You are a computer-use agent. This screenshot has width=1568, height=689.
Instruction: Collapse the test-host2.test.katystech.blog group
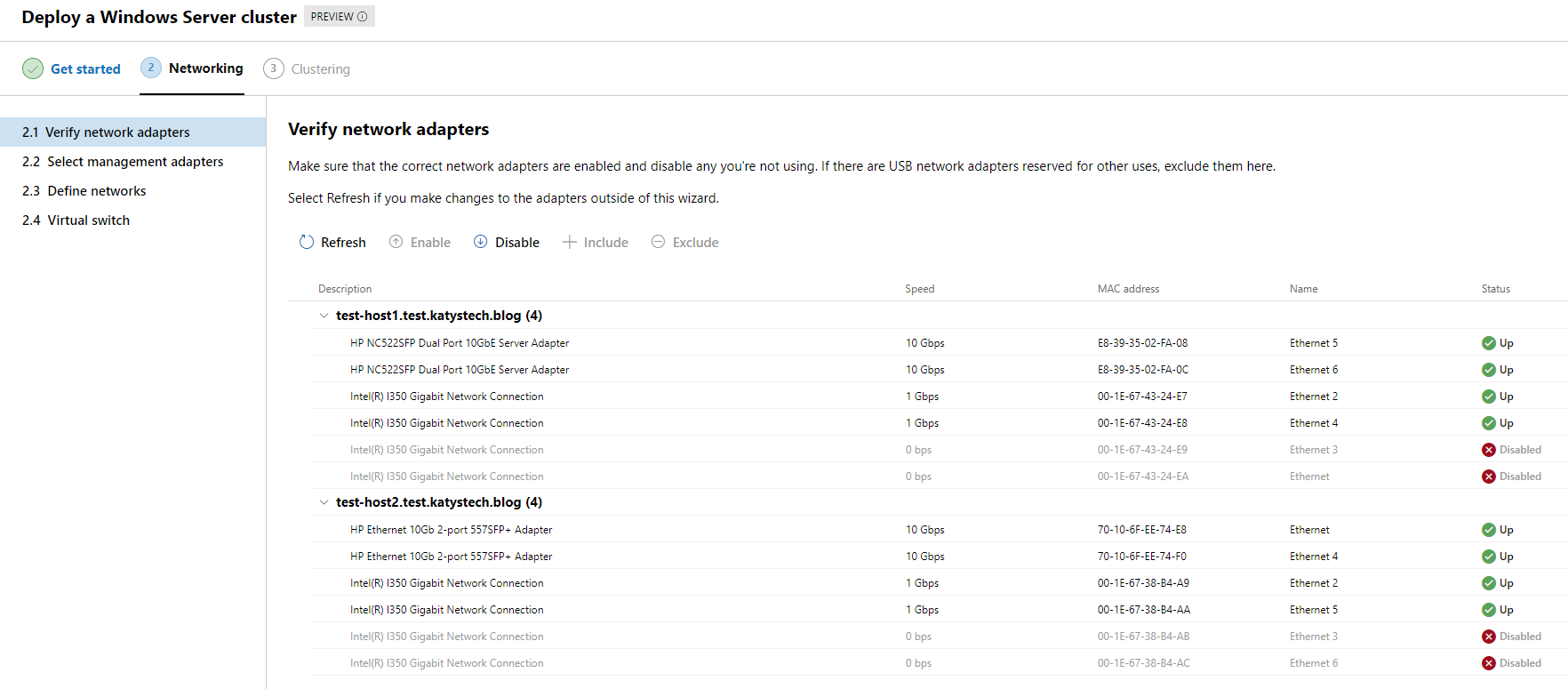[x=324, y=502]
